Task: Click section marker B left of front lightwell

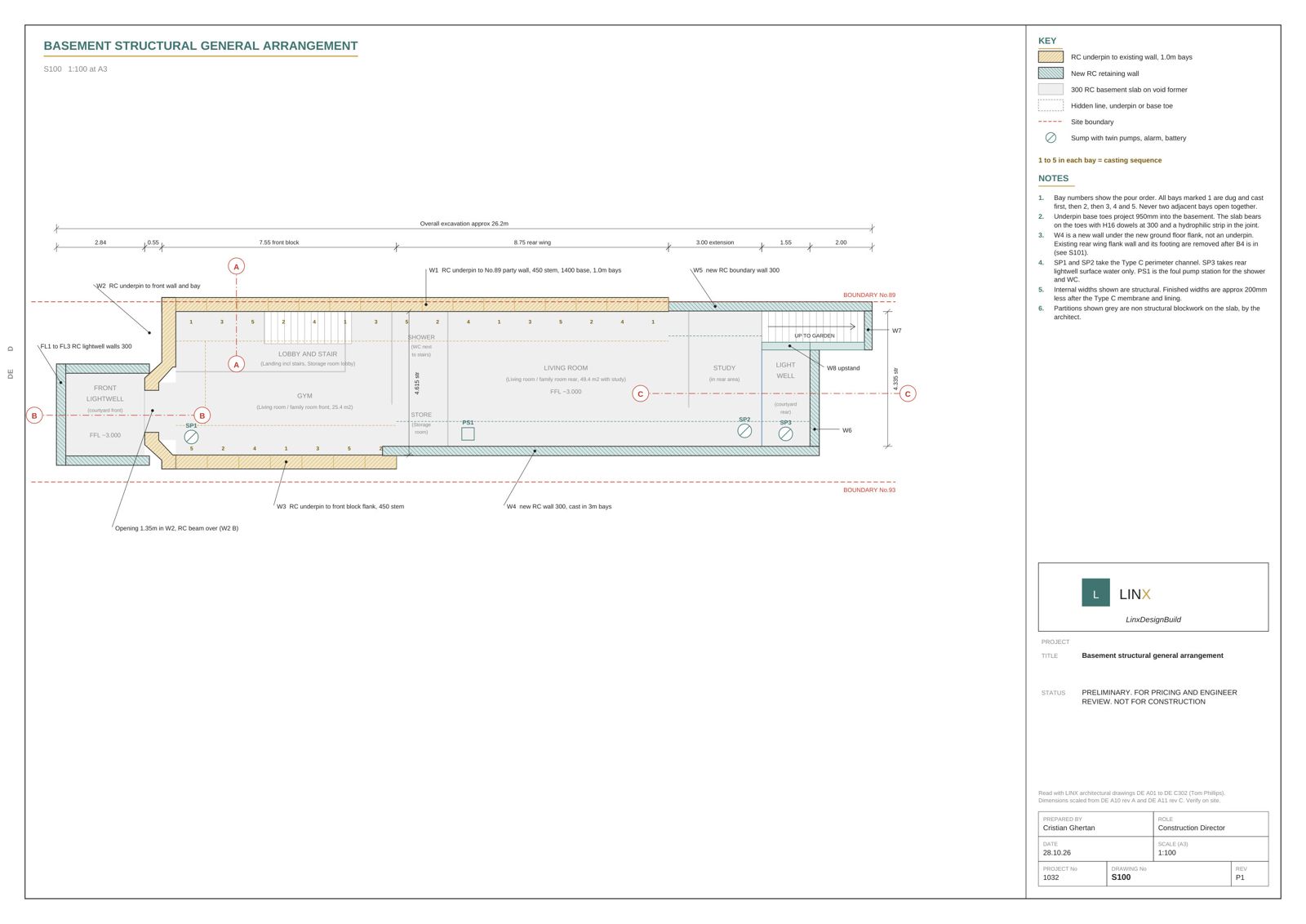Action: point(34,415)
